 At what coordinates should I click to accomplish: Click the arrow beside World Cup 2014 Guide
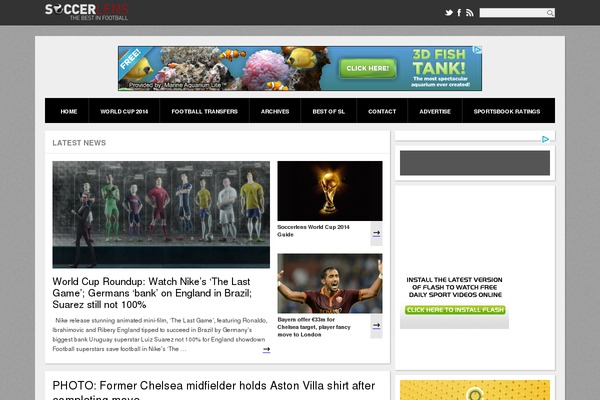(377, 233)
